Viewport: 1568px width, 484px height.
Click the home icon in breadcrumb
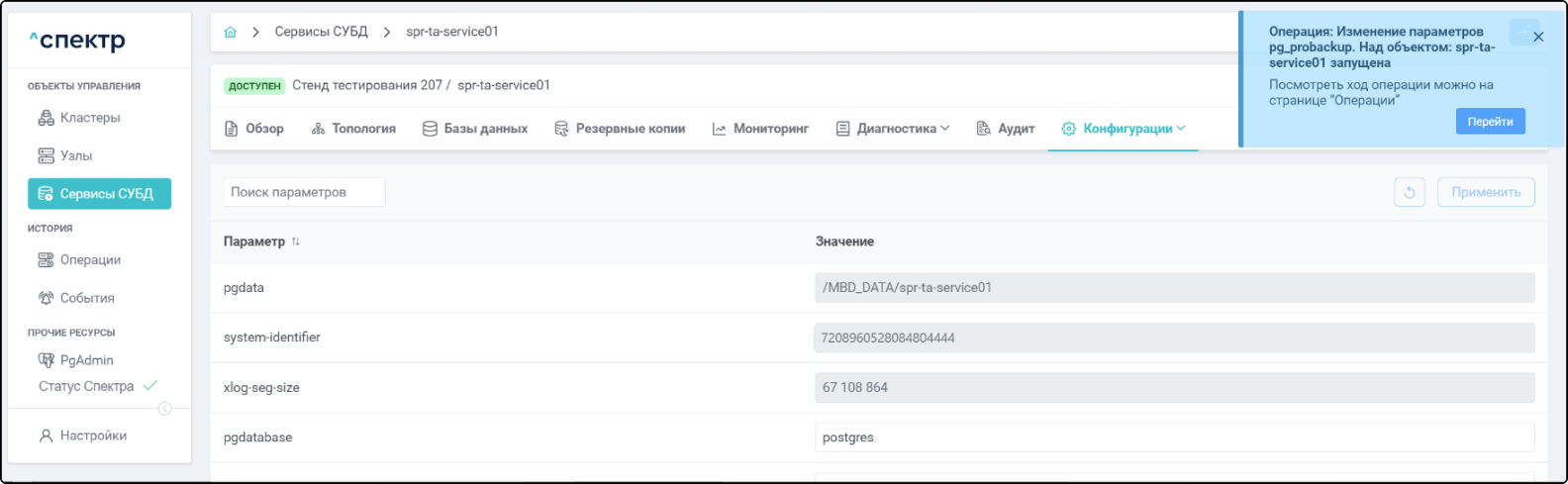231,33
